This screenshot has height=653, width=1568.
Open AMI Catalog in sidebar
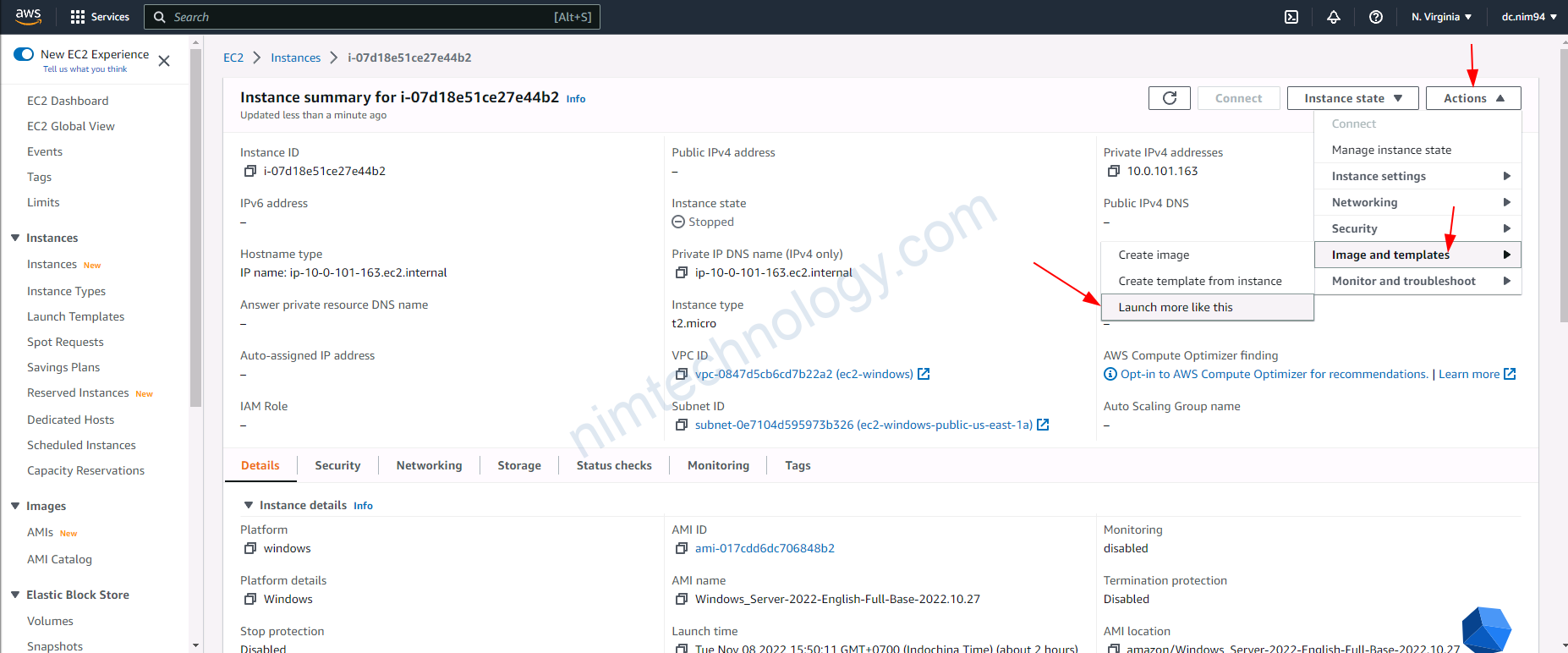click(59, 559)
